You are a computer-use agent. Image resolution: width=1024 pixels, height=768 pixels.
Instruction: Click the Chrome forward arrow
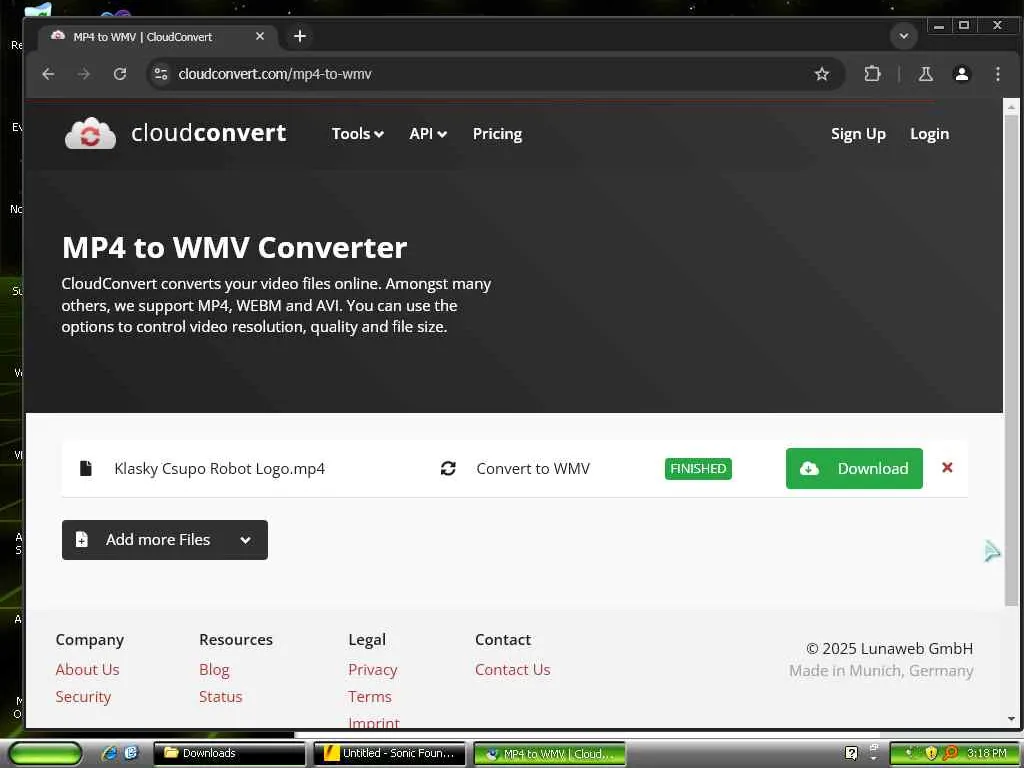pos(84,74)
